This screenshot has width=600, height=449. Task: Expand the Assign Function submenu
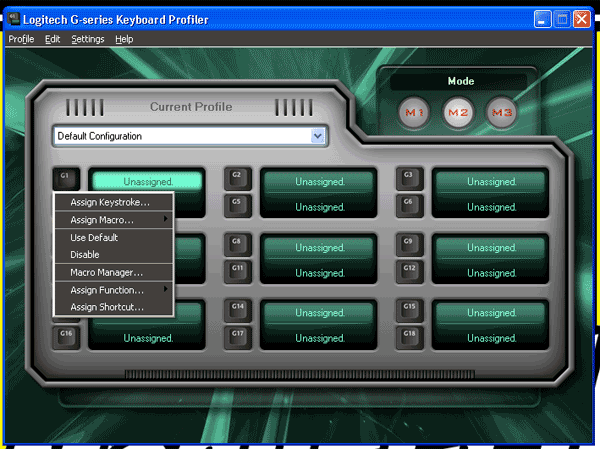114,290
